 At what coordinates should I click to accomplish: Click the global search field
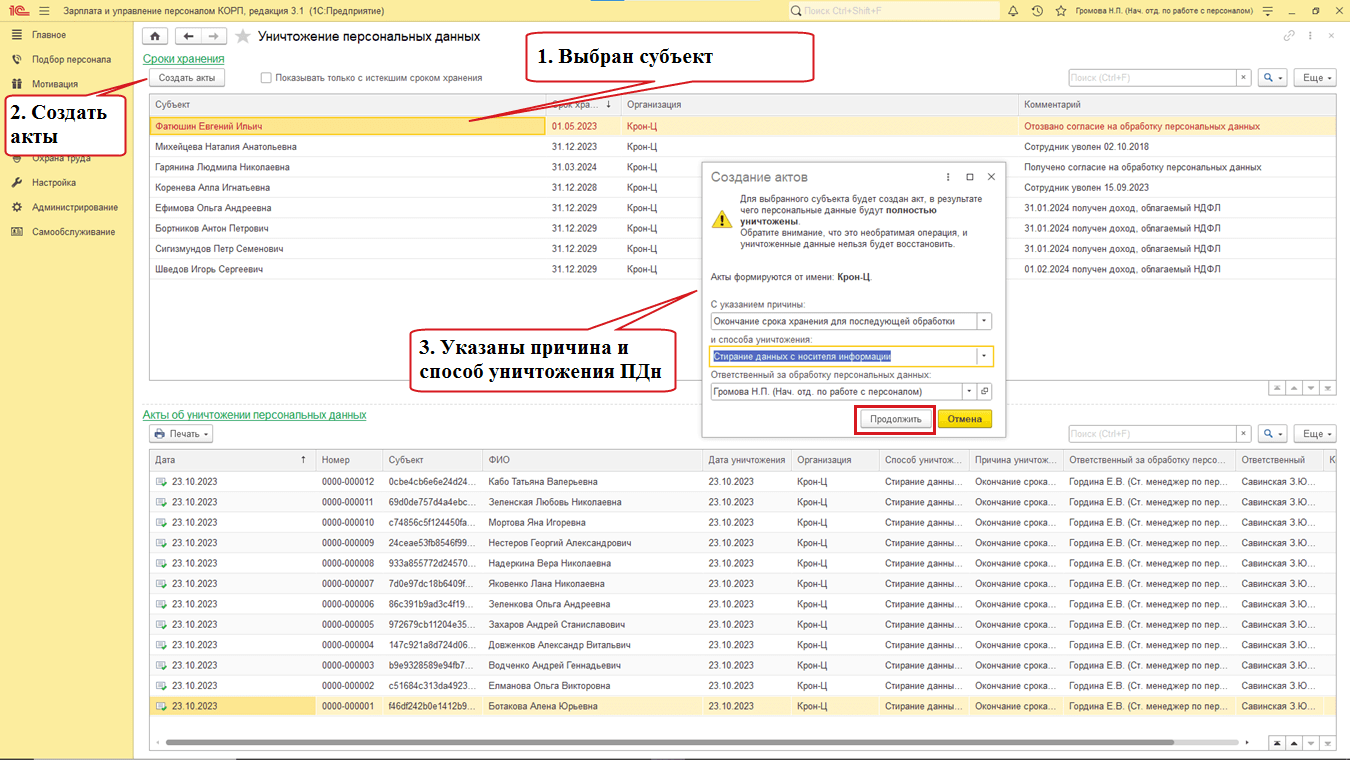tap(893, 11)
